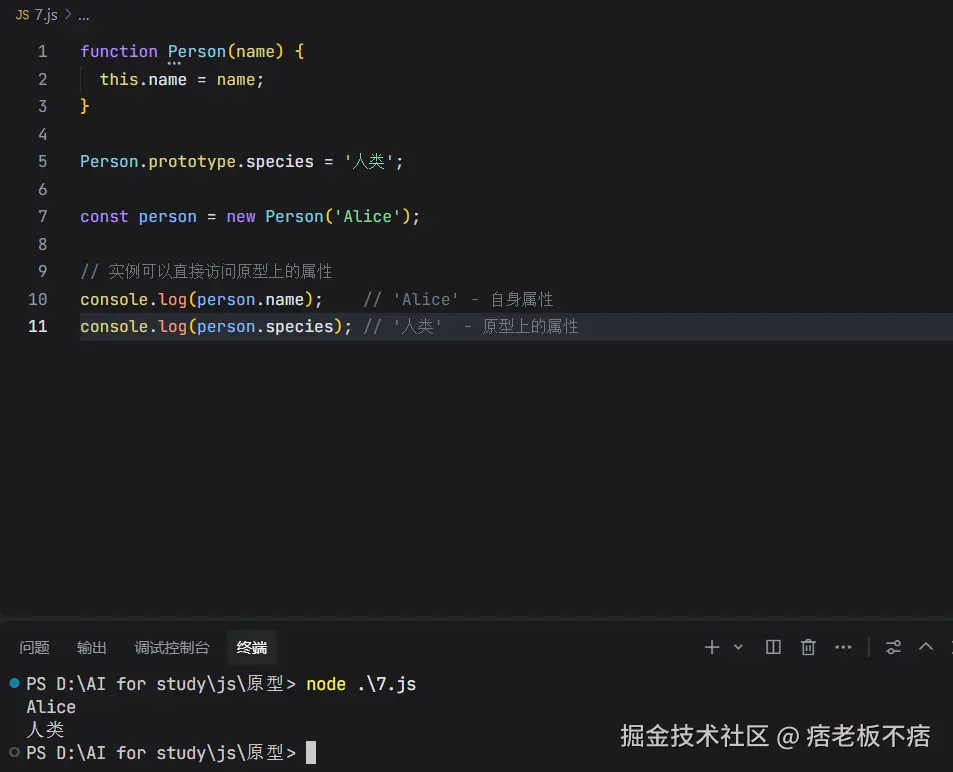This screenshot has width=953, height=772.
Task: Split the terminal using the split icon
Action: (772, 647)
